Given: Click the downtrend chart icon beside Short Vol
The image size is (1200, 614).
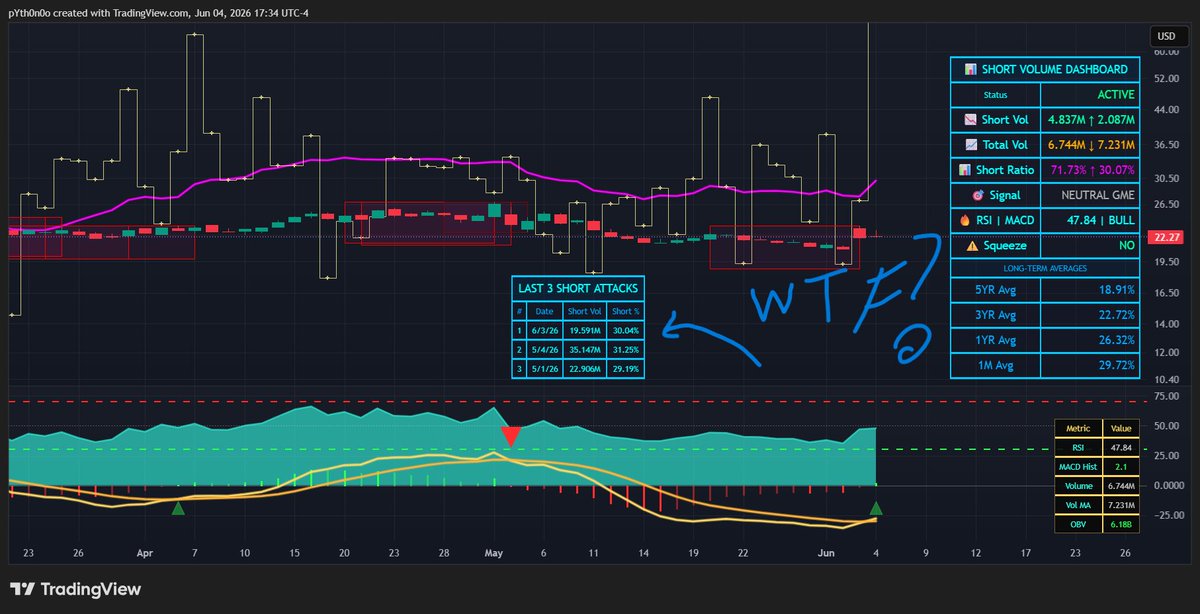Looking at the screenshot, I should tap(970, 120).
